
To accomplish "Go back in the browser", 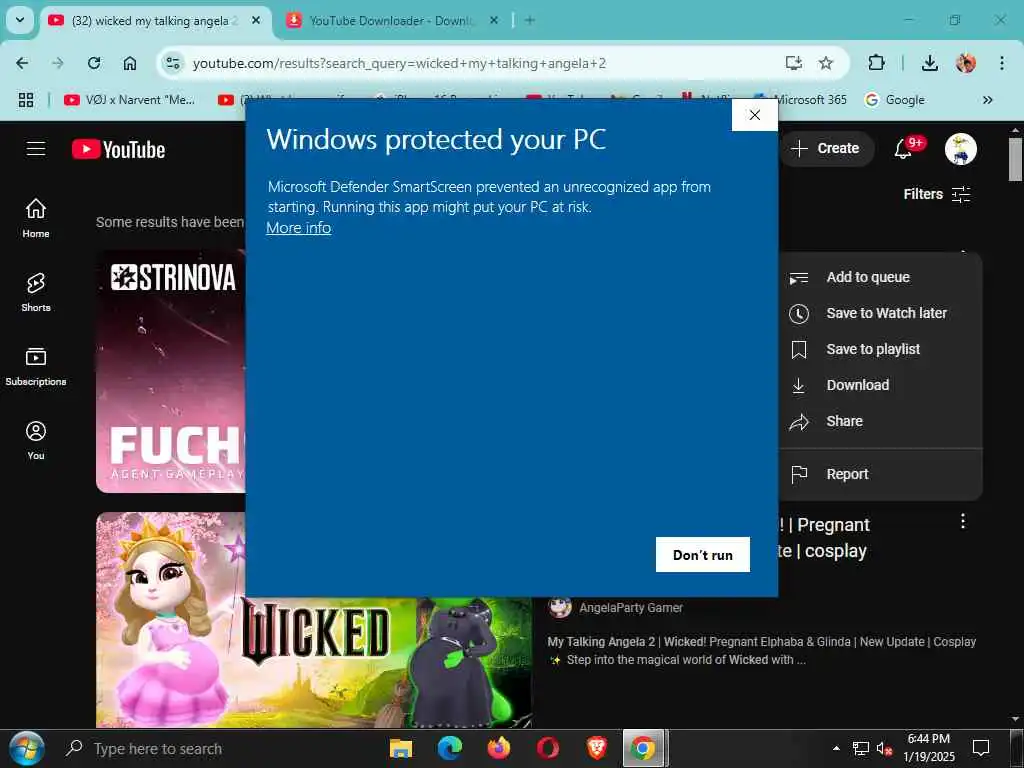I will (22, 63).
